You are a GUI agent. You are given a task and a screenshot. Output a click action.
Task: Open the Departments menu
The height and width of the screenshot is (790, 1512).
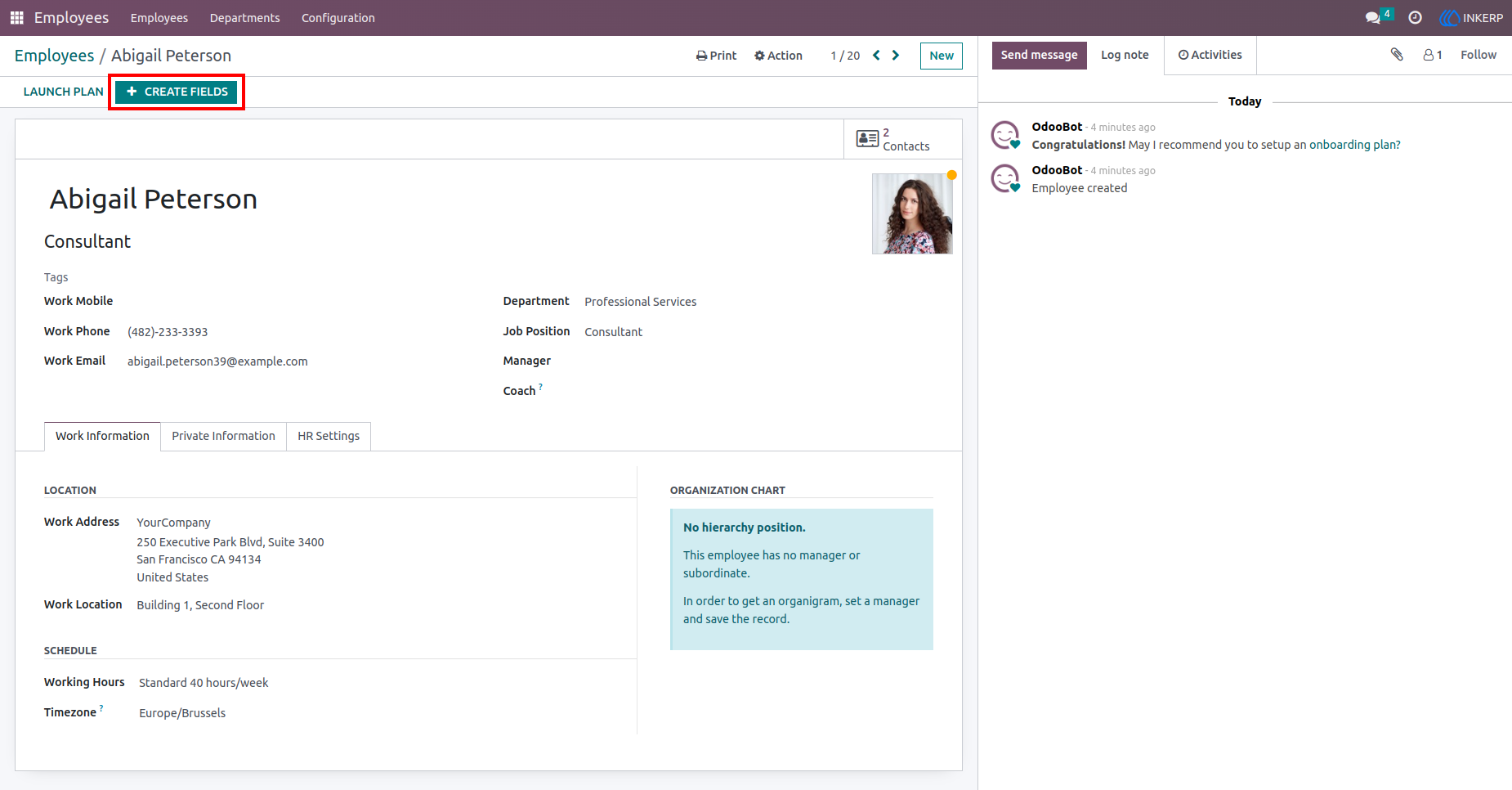244,18
